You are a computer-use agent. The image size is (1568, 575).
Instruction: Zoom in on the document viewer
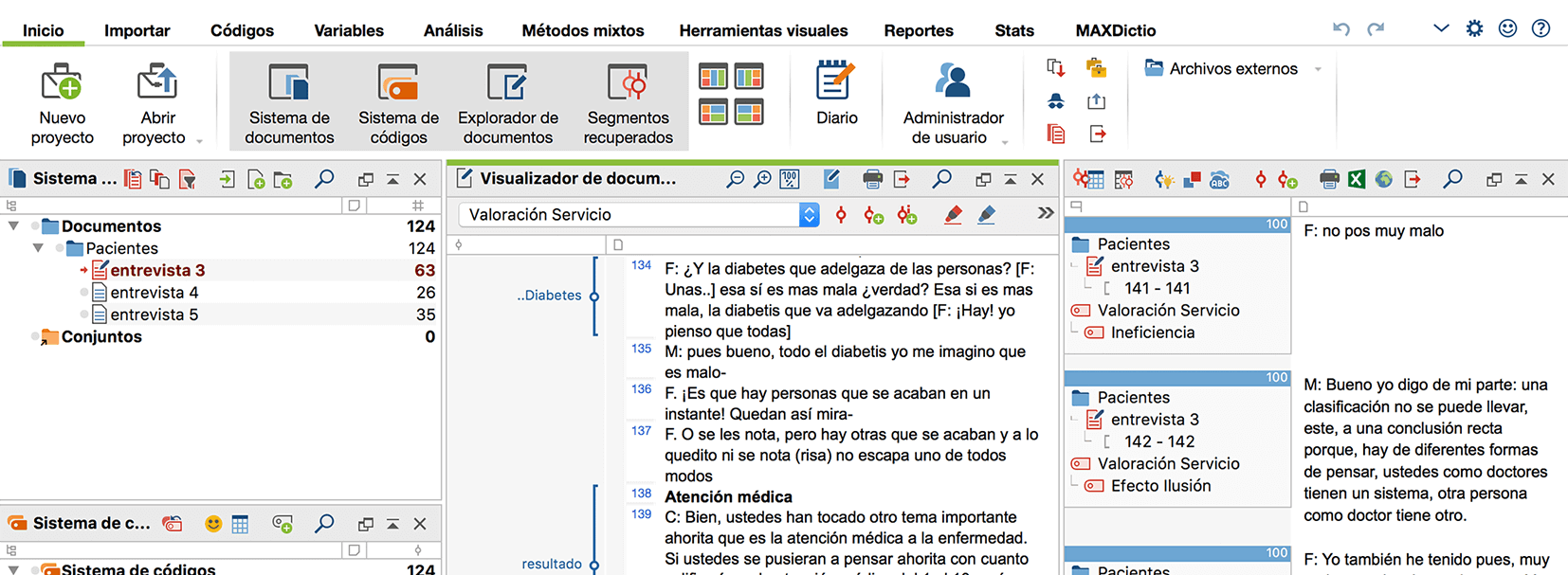pos(762,179)
